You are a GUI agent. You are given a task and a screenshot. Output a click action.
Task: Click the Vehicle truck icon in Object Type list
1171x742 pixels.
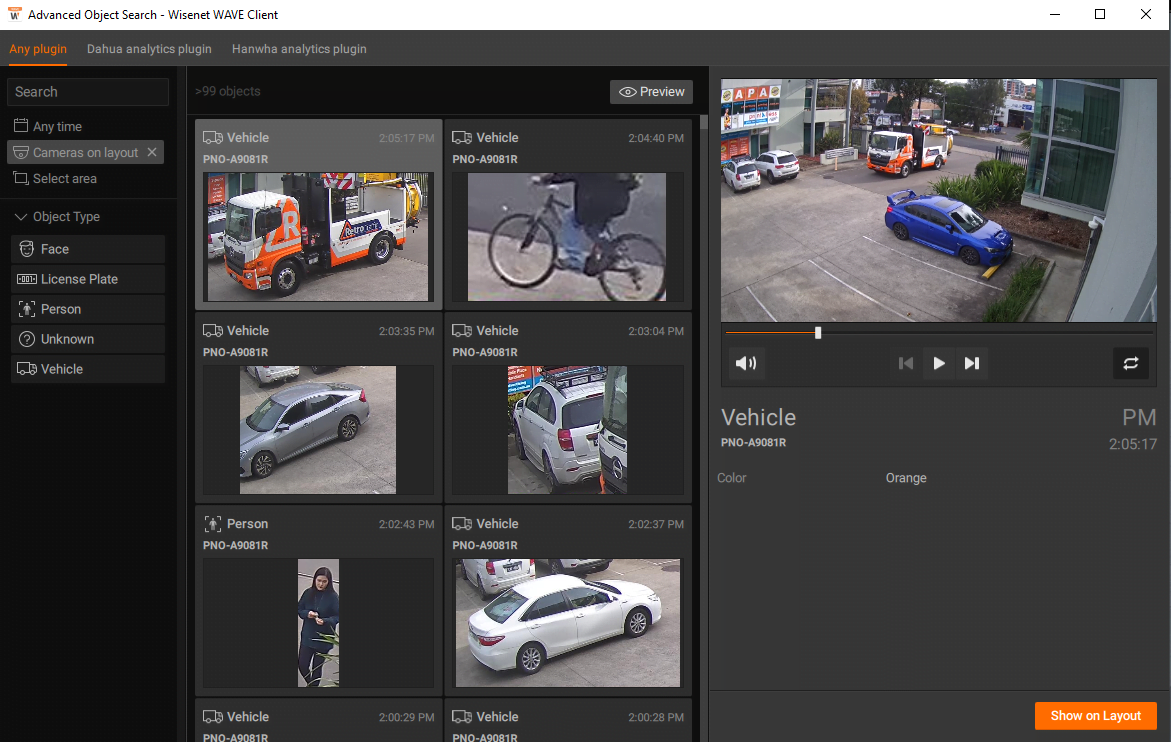pos(27,369)
